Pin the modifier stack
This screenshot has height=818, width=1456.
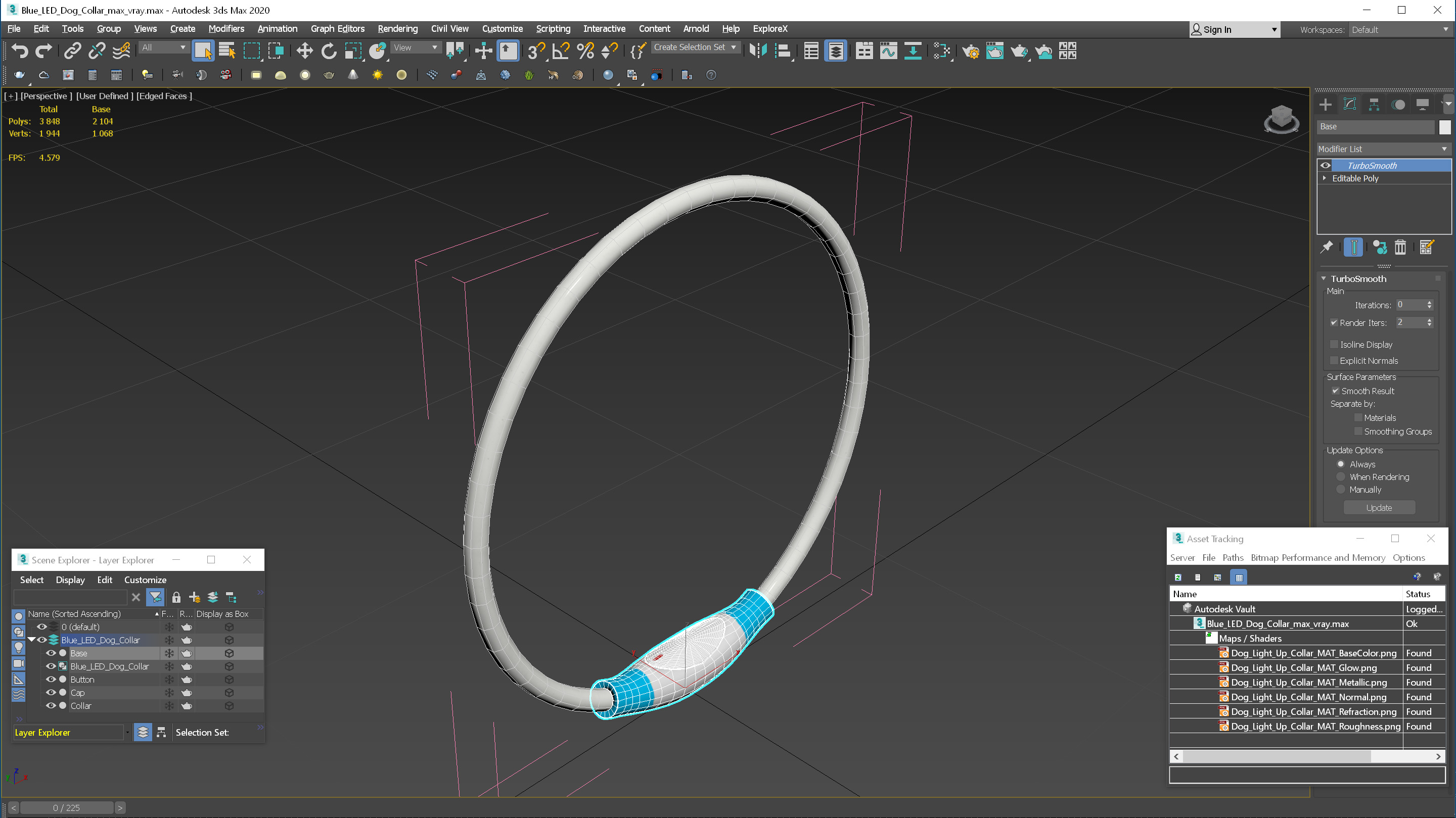(x=1326, y=247)
